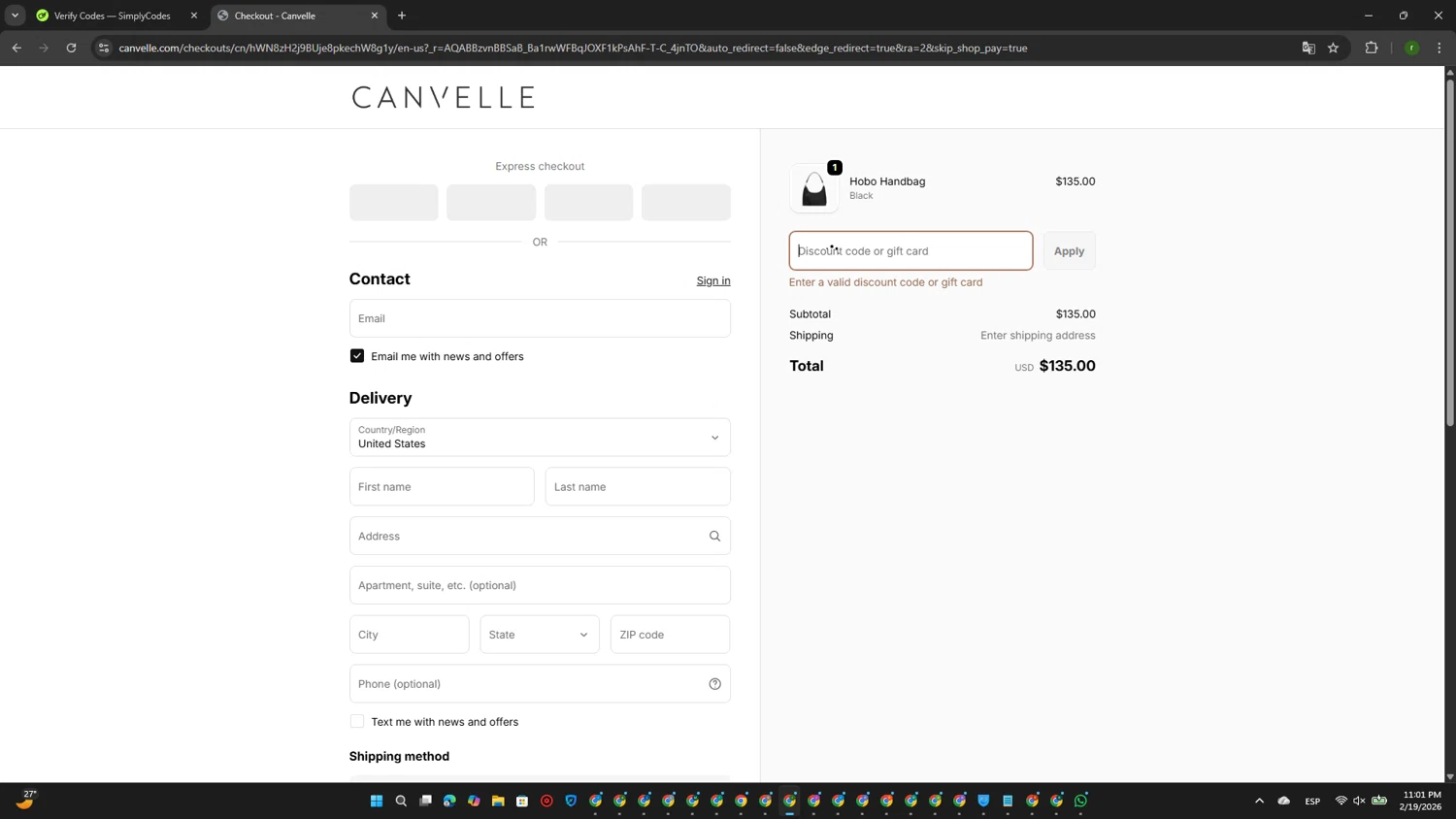Screen dimensions: 1456x819
Task: Bookmark this page with the star icon
Action: [x=1334, y=48]
